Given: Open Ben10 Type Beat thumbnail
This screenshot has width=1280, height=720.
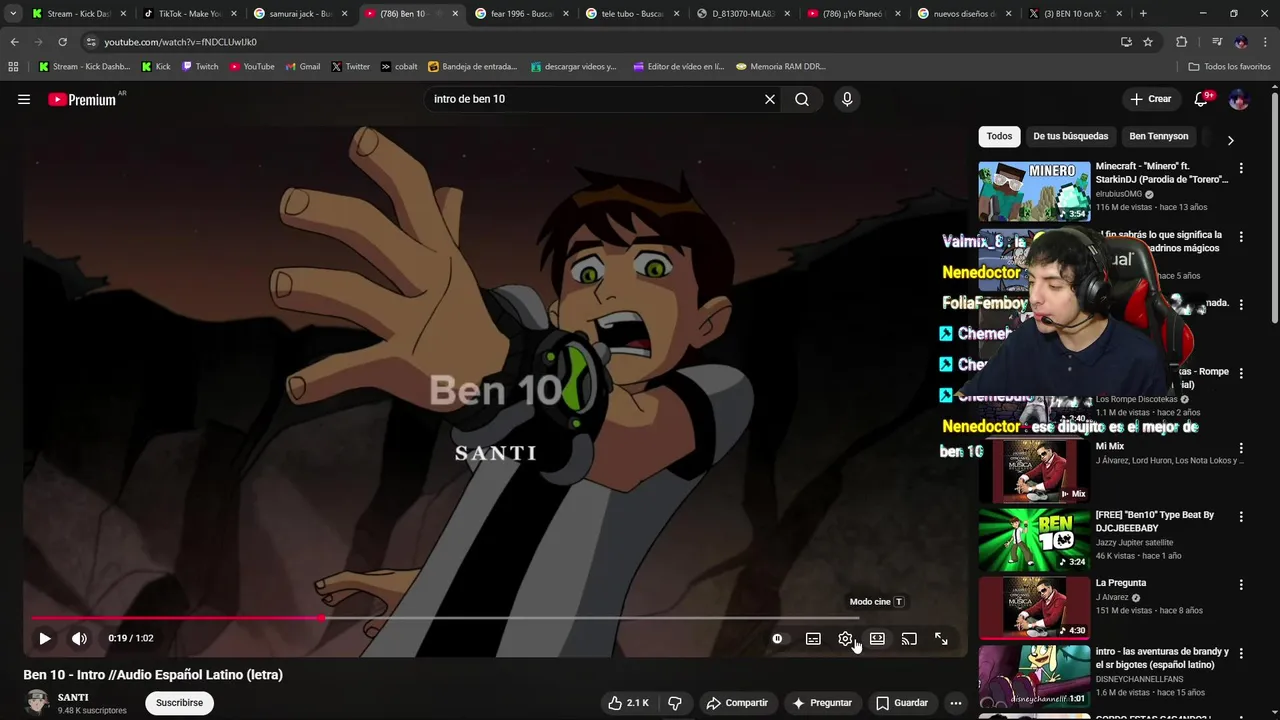Looking at the screenshot, I should click(1034, 539).
